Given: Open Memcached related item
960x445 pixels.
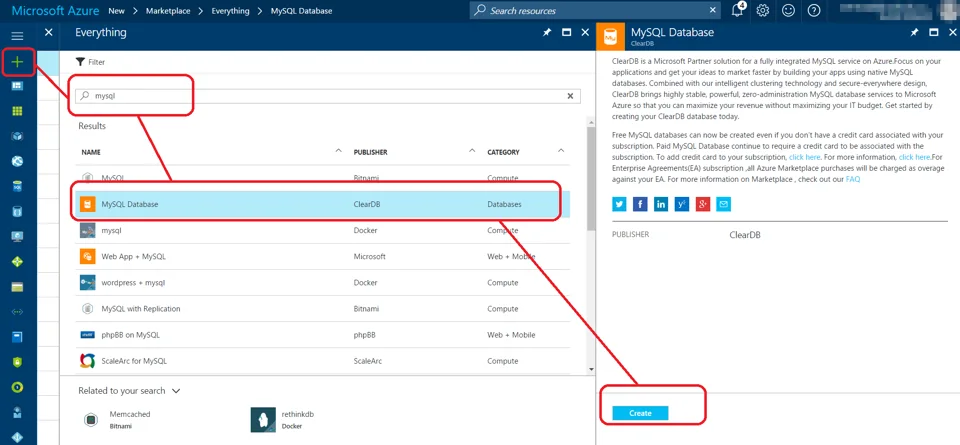Looking at the screenshot, I should click(118, 419).
